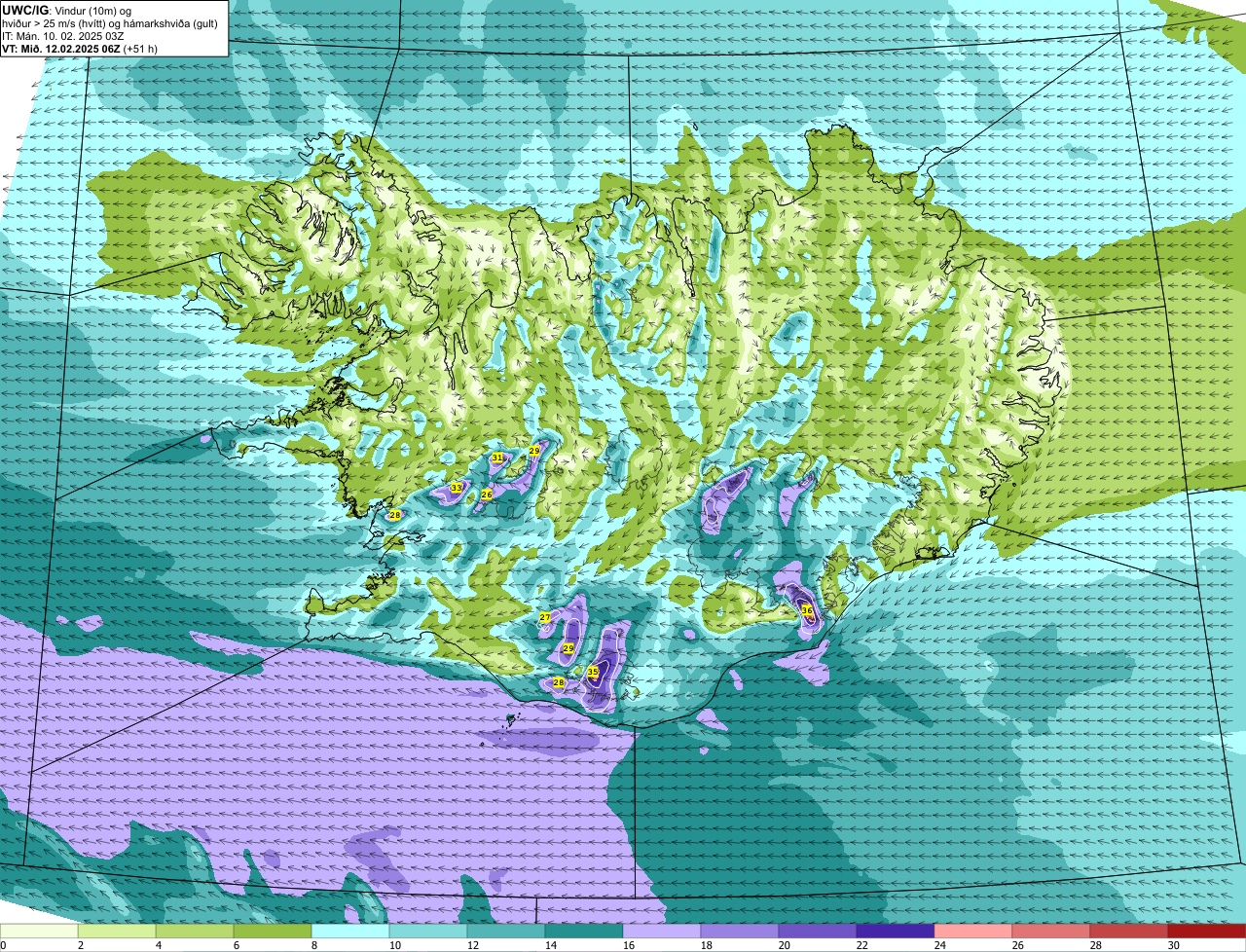Click the 'UWC/IG: Vindur (10m) og' title line
The width and height of the screenshot is (1246, 952).
coord(67,11)
